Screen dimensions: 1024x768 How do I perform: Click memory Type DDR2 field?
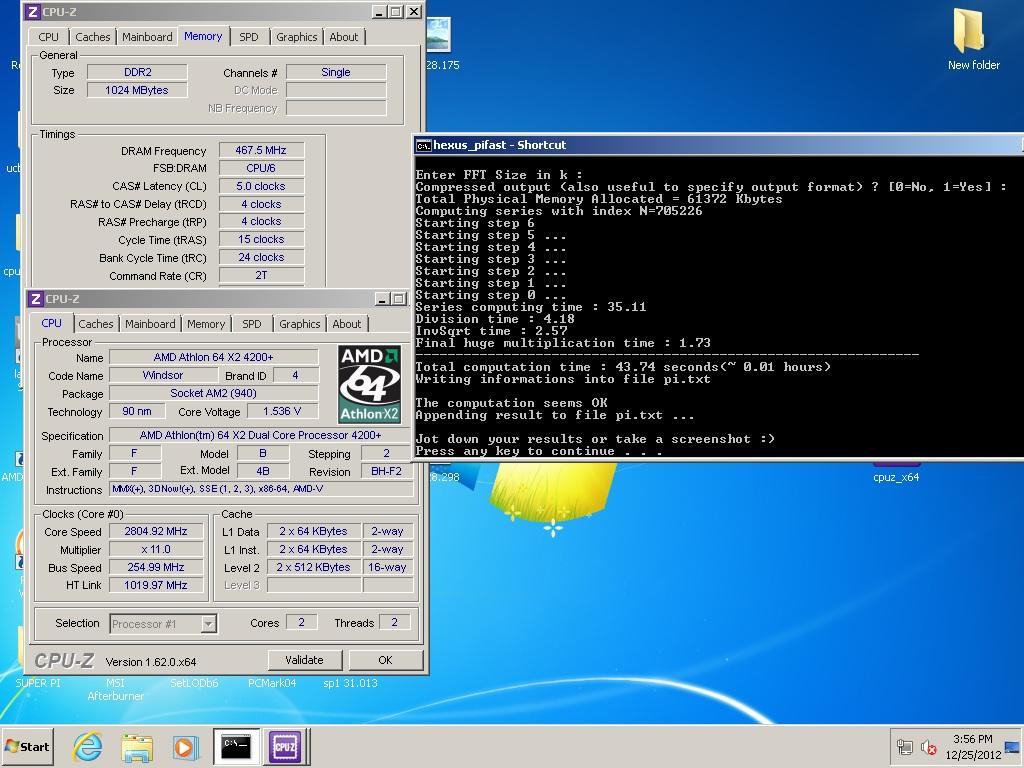[137, 72]
